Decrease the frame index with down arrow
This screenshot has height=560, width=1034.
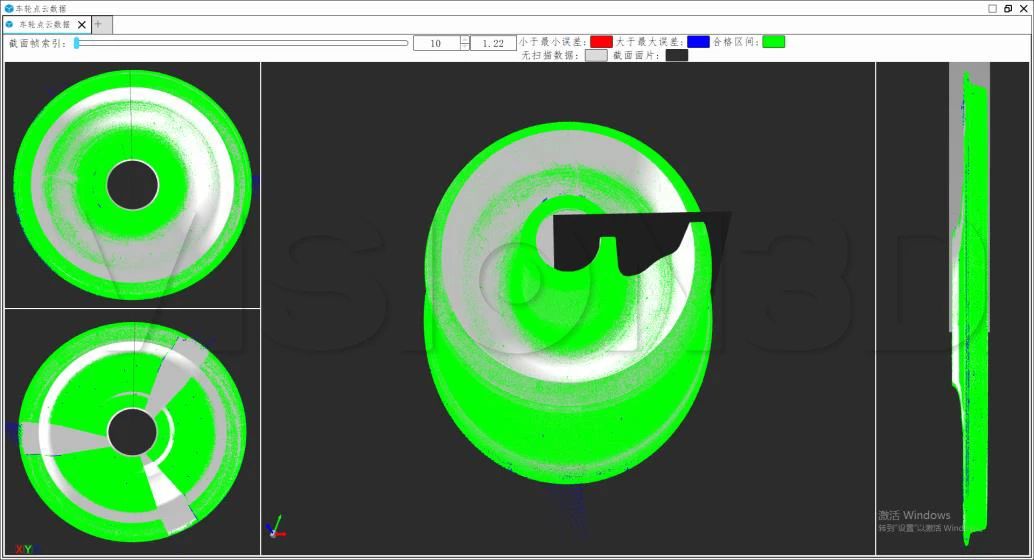pyautogui.click(x=465, y=48)
